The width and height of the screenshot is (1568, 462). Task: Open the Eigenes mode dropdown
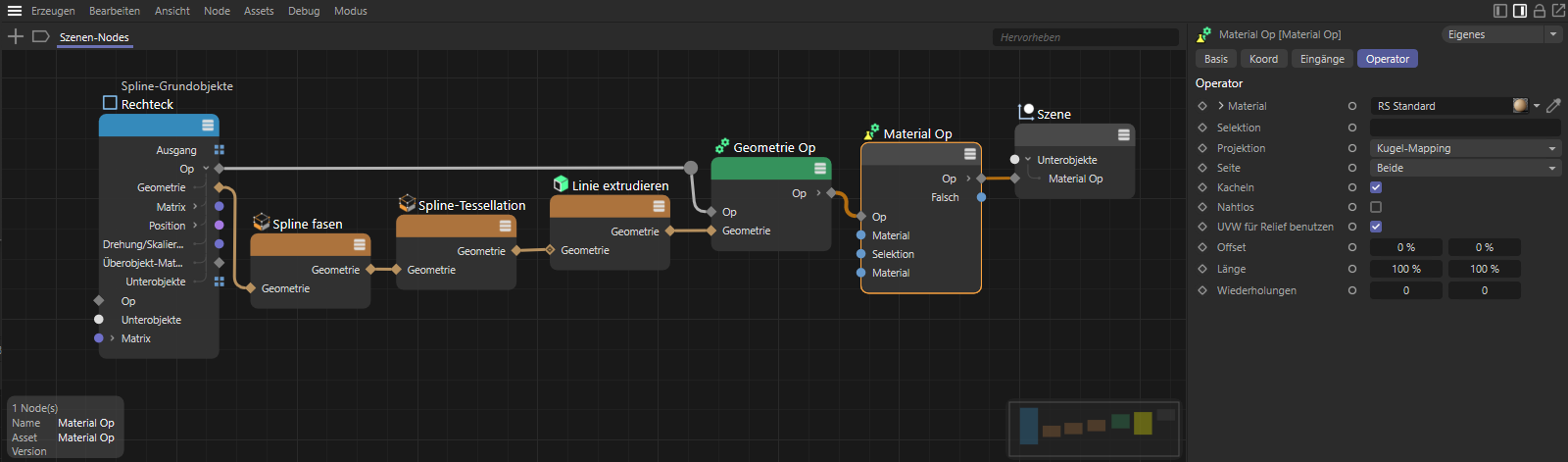(x=1501, y=34)
